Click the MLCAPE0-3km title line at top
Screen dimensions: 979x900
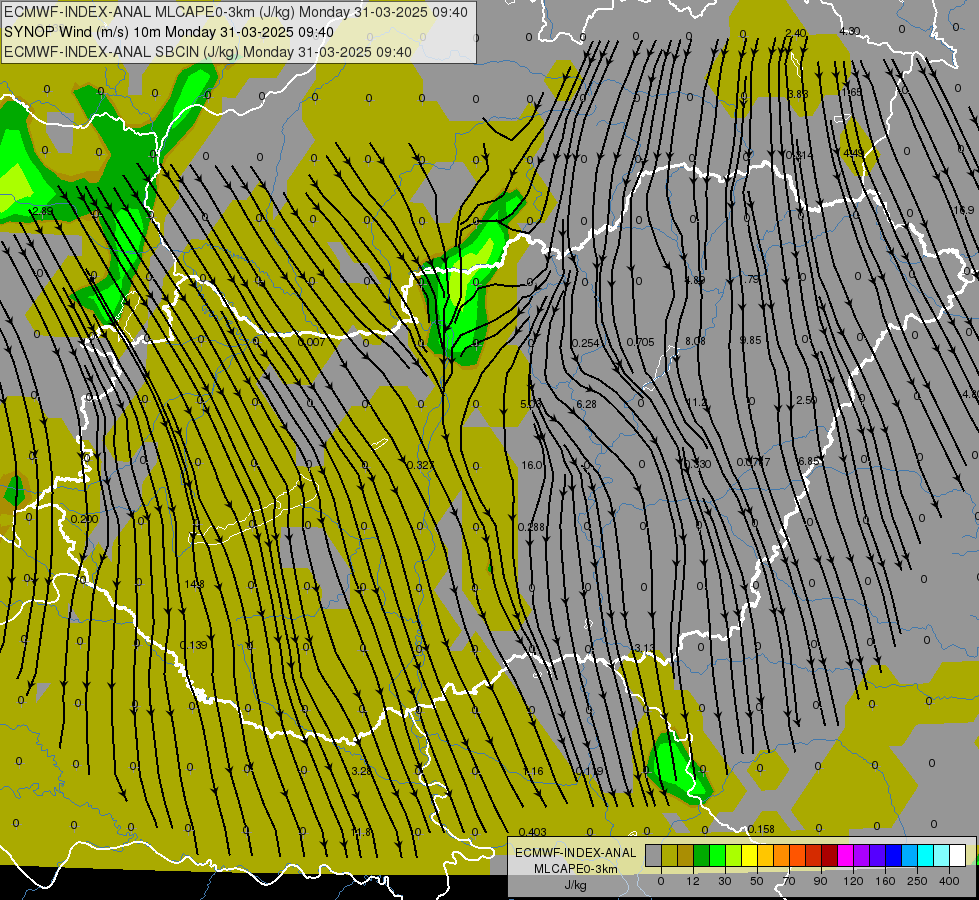pos(235,12)
